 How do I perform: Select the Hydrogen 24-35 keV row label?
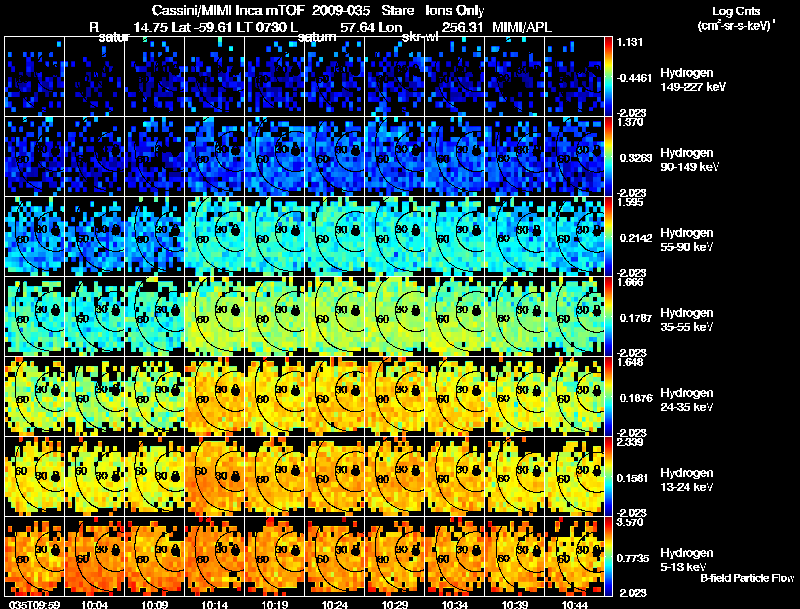pos(687,400)
